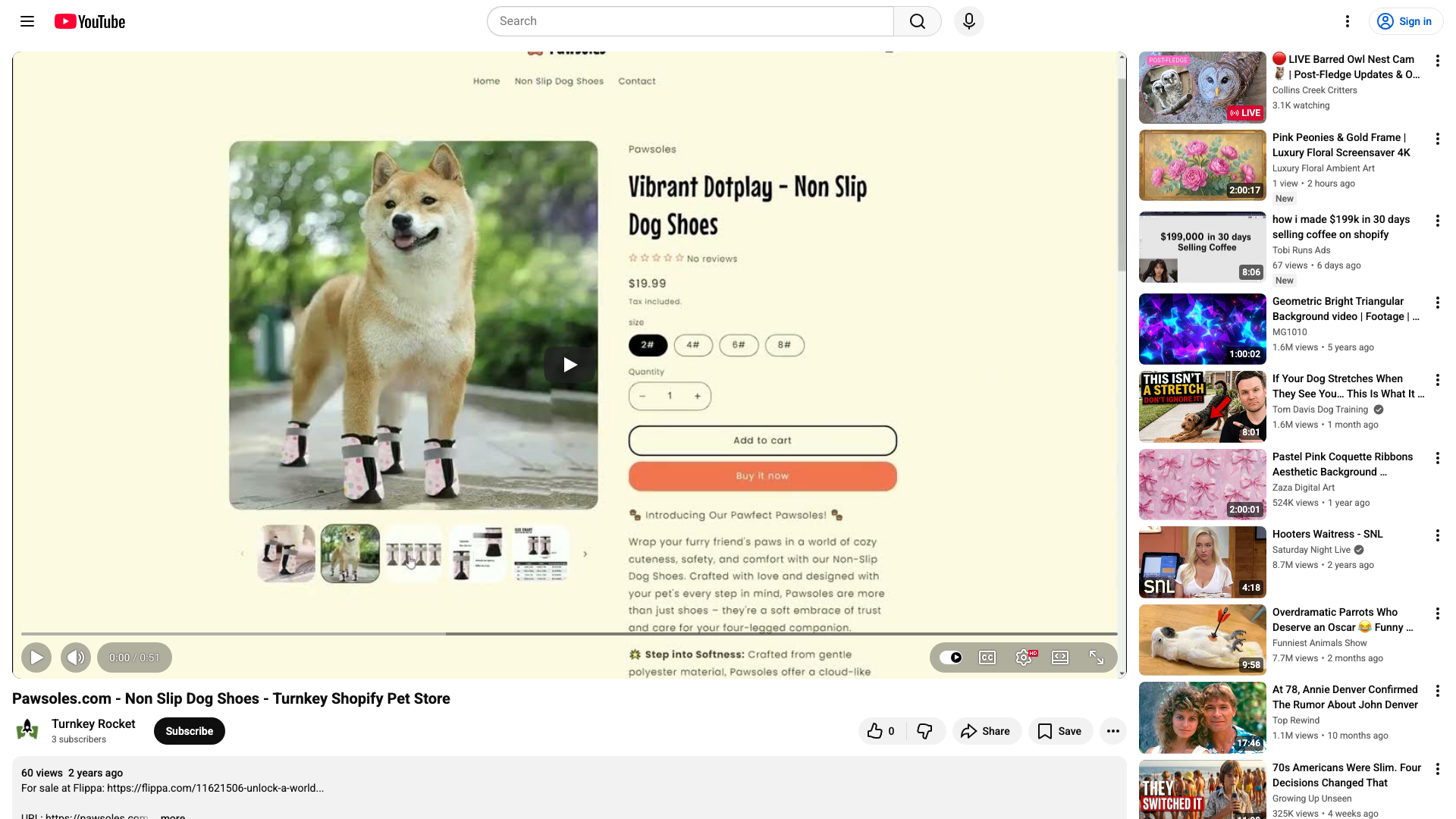Open LIVE Barred Owl Nest Cam thumbnail
Screen dimensions: 1456x819
coord(1202,87)
